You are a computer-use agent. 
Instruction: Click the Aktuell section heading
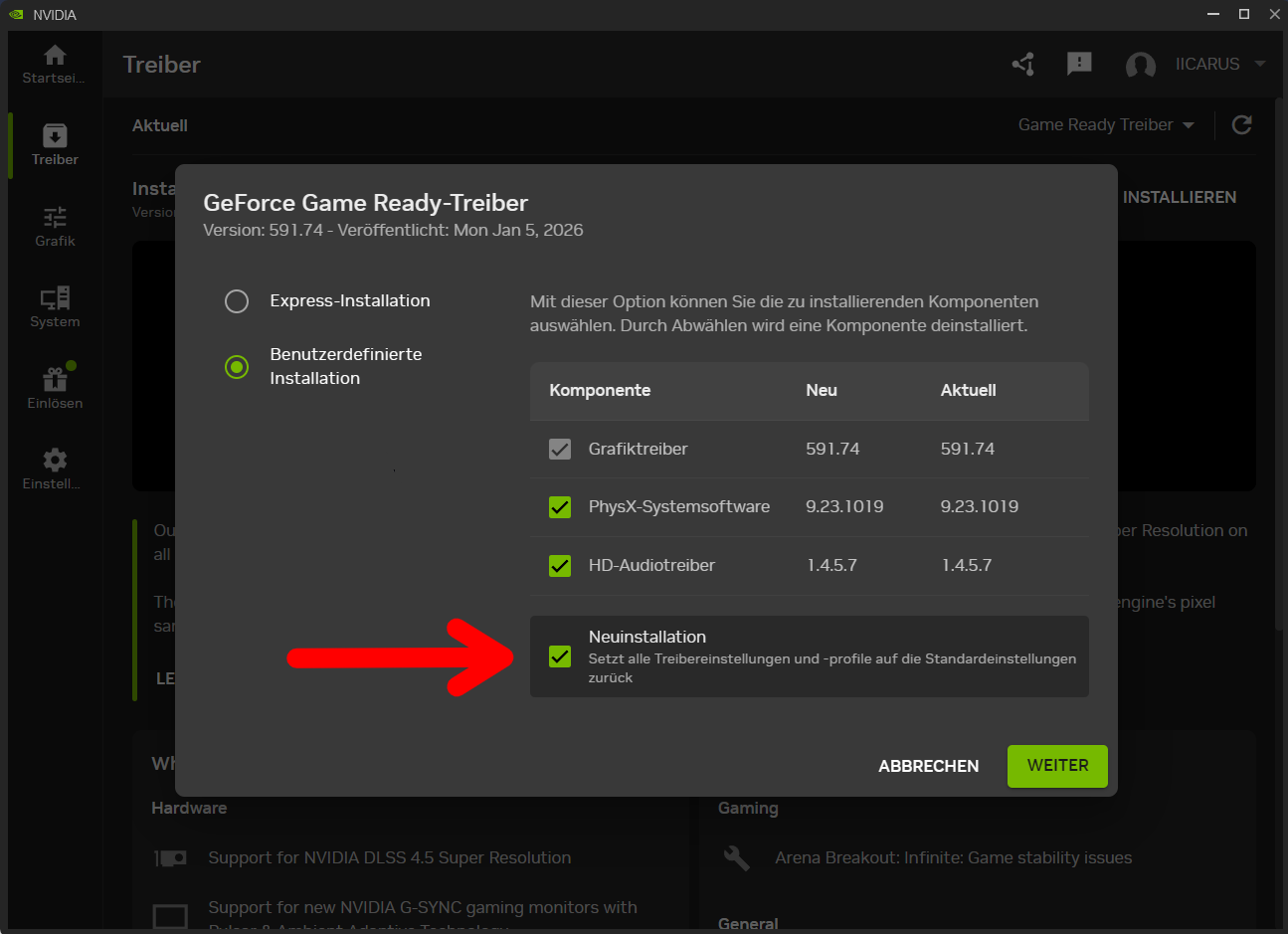(x=160, y=125)
